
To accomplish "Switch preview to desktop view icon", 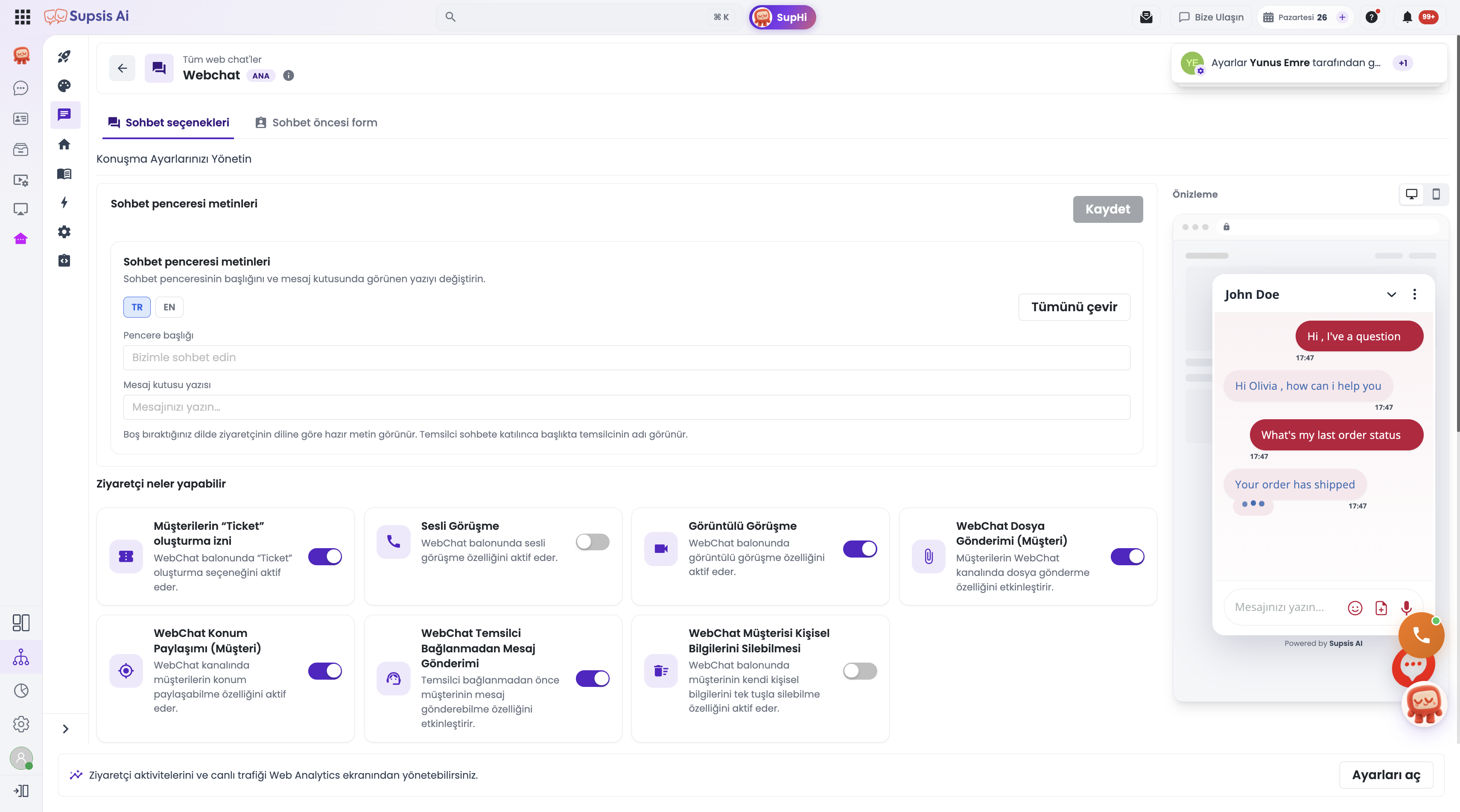I will tap(1412, 194).
